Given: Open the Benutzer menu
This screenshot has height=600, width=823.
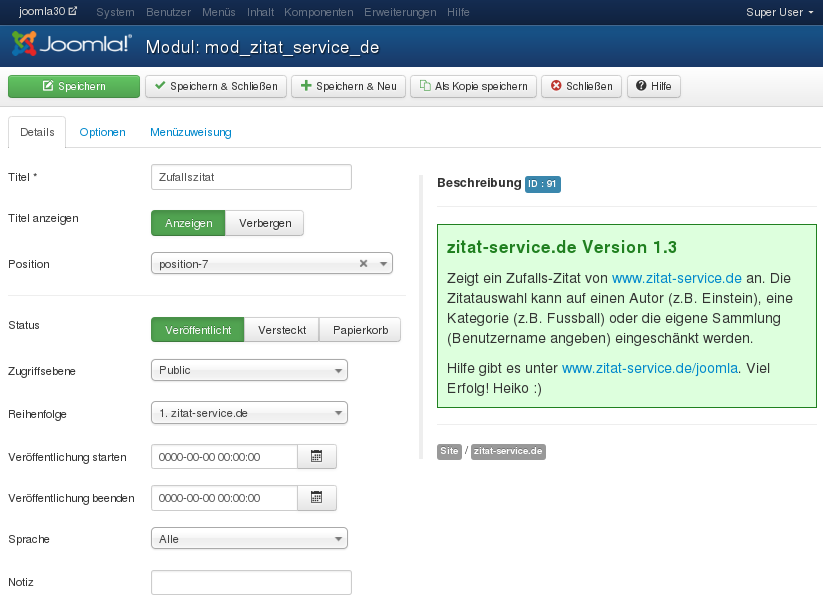Looking at the screenshot, I should pos(168,12).
